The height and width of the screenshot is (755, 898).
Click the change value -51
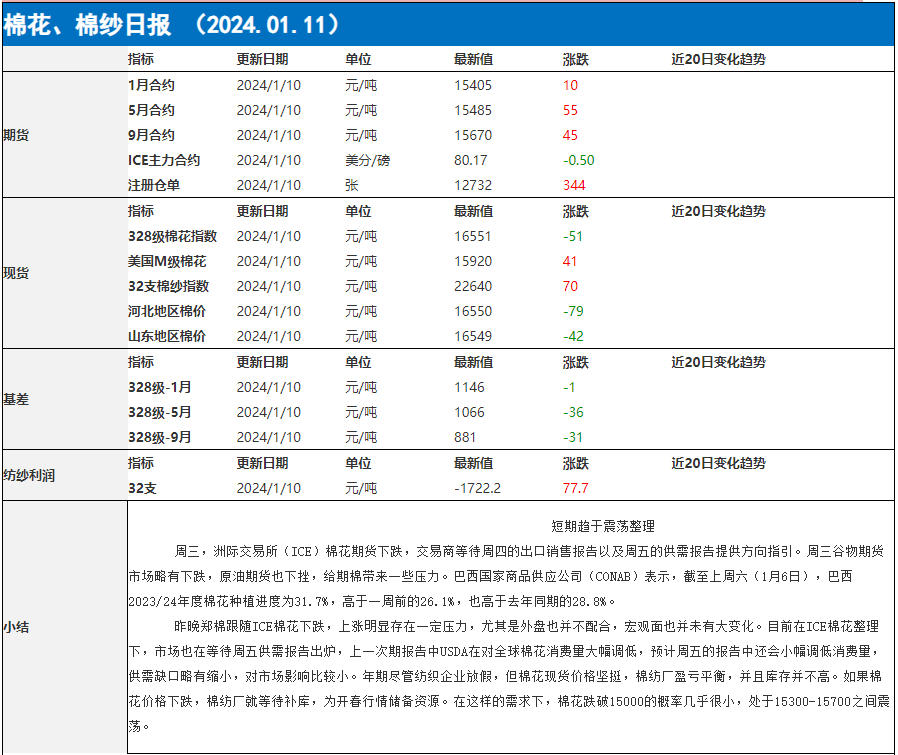point(573,237)
